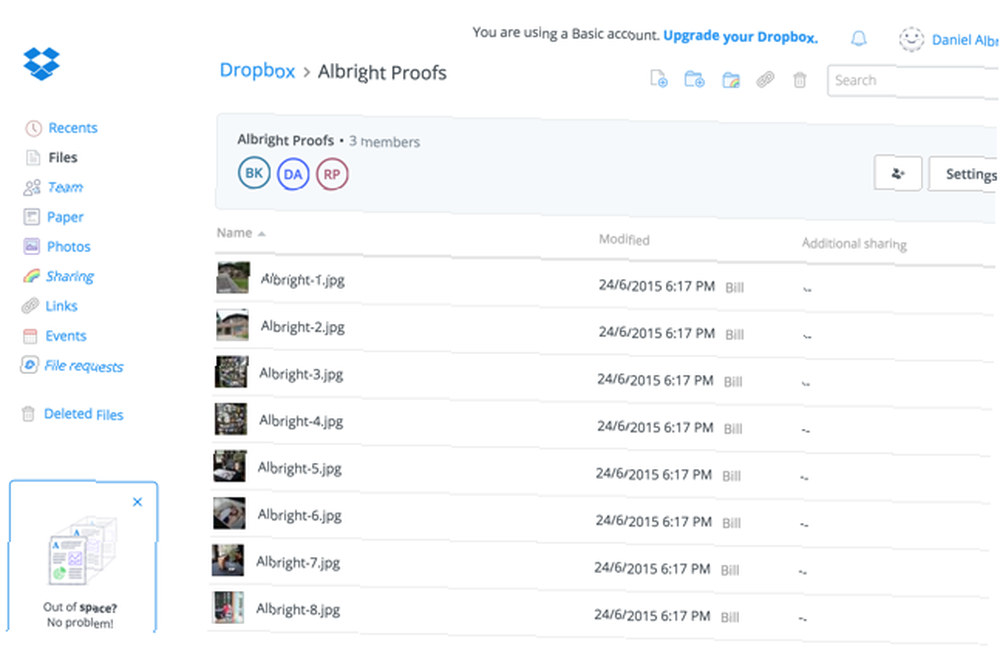1000x650 pixels.
Task: Click the Modified column header
Action: pyautogui.click(x=624, y=240)
